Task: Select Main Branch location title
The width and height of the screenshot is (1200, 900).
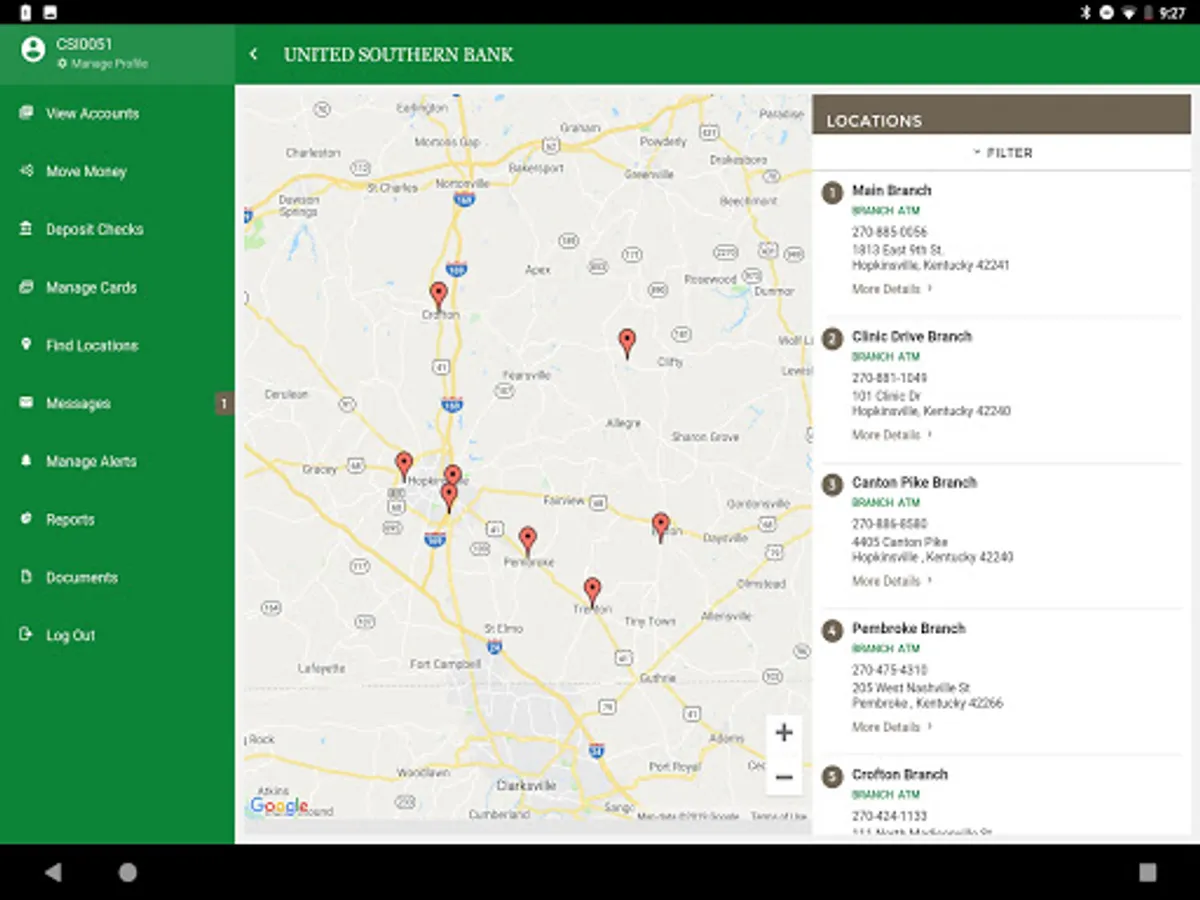Action: coord(891,190)
